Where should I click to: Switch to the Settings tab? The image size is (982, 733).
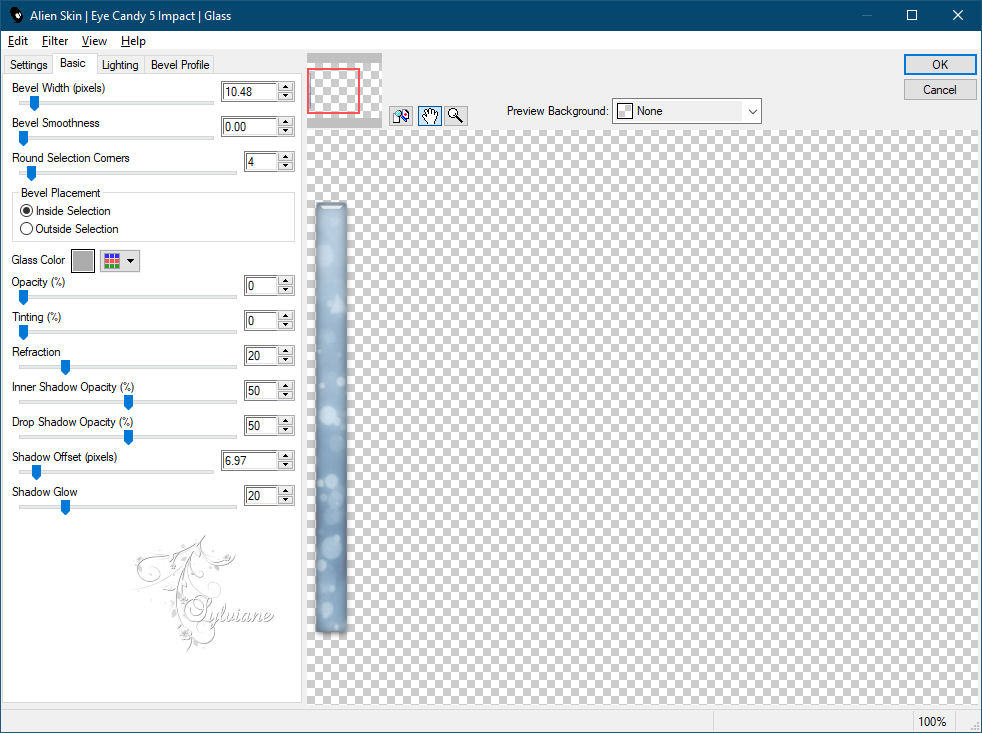coord(28,65)
